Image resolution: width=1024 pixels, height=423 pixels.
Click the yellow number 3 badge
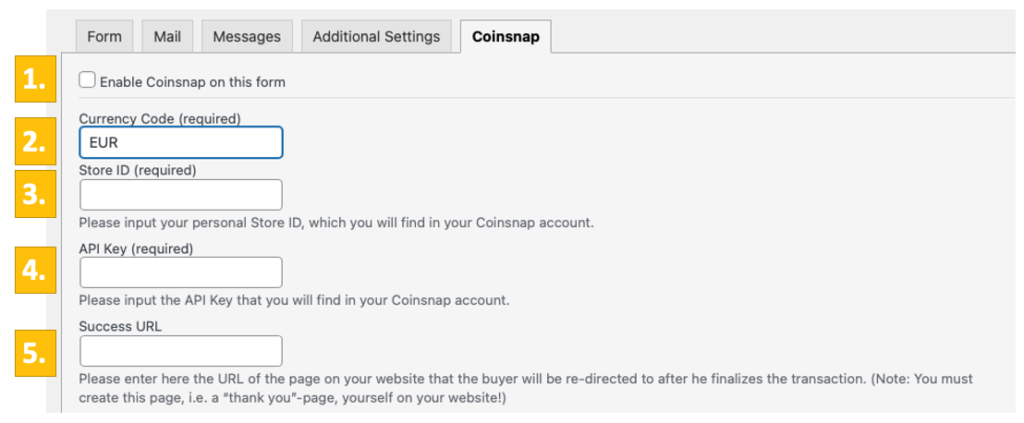[x=36, y=194]
